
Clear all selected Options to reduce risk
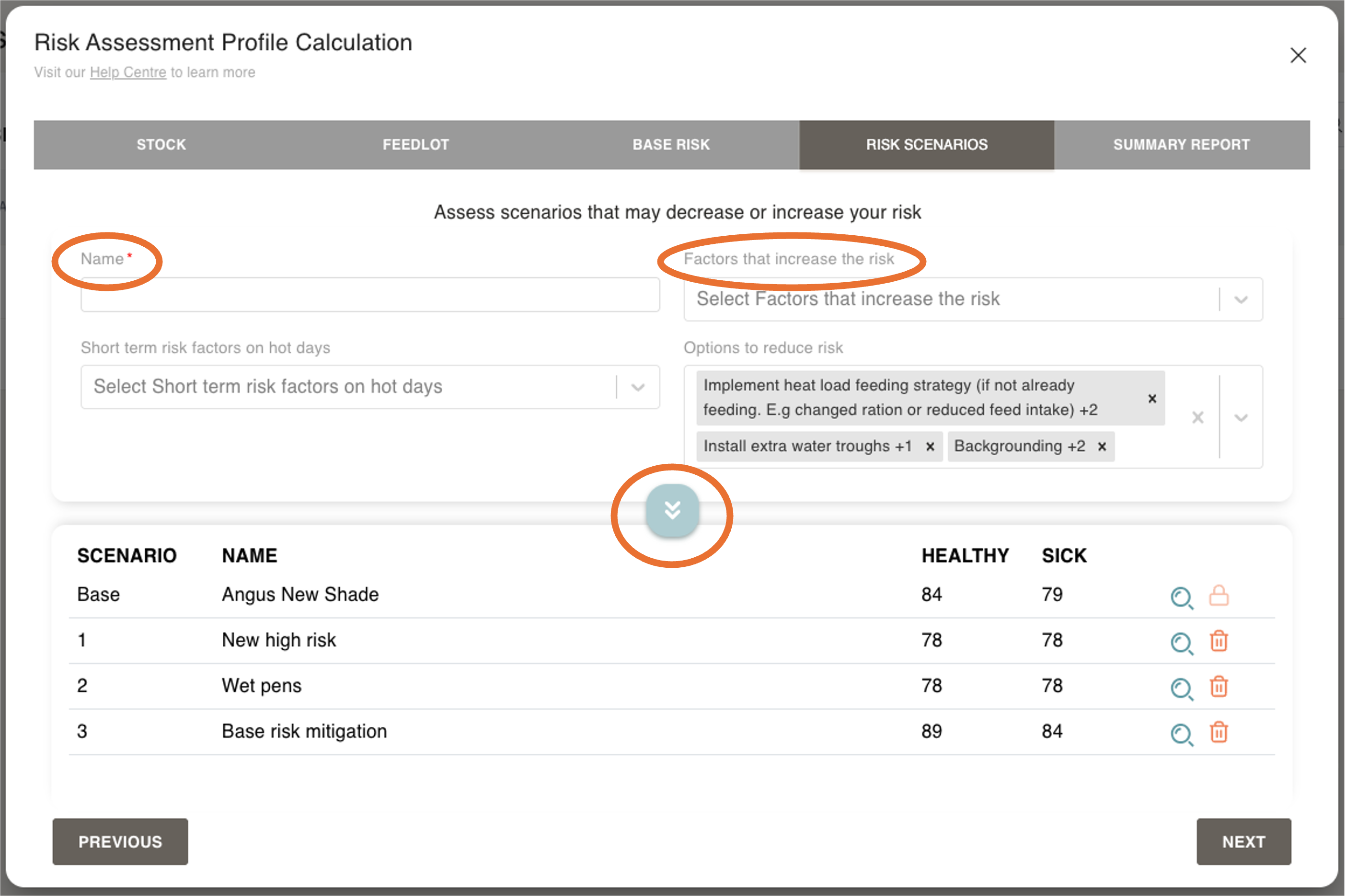click(x=1198, y=418)
